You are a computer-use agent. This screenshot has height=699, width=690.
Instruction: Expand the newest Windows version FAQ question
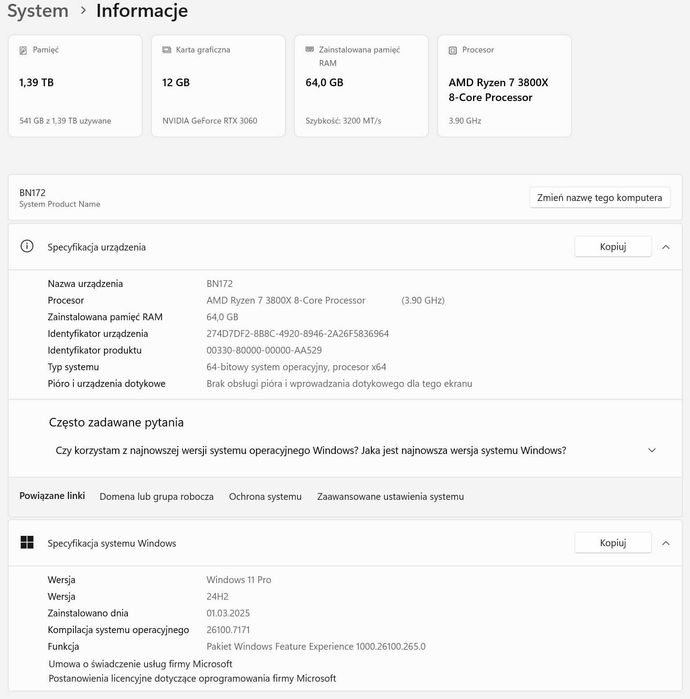click(x=652, y=450)
